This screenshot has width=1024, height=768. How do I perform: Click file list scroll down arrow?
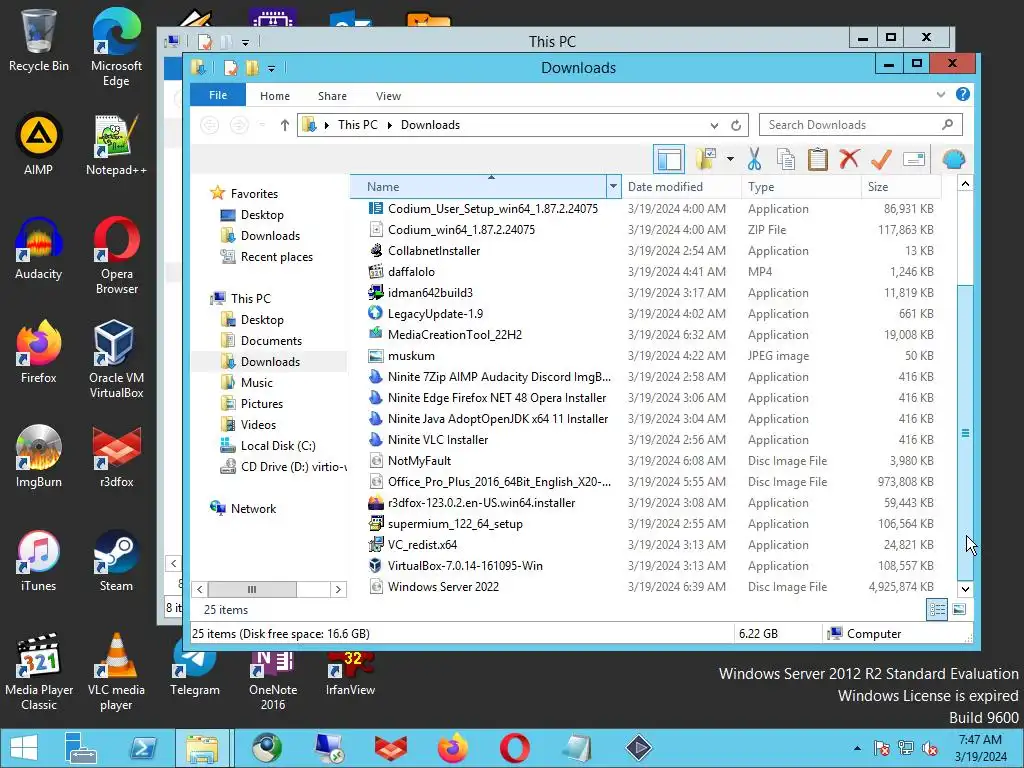coord(965,589)
